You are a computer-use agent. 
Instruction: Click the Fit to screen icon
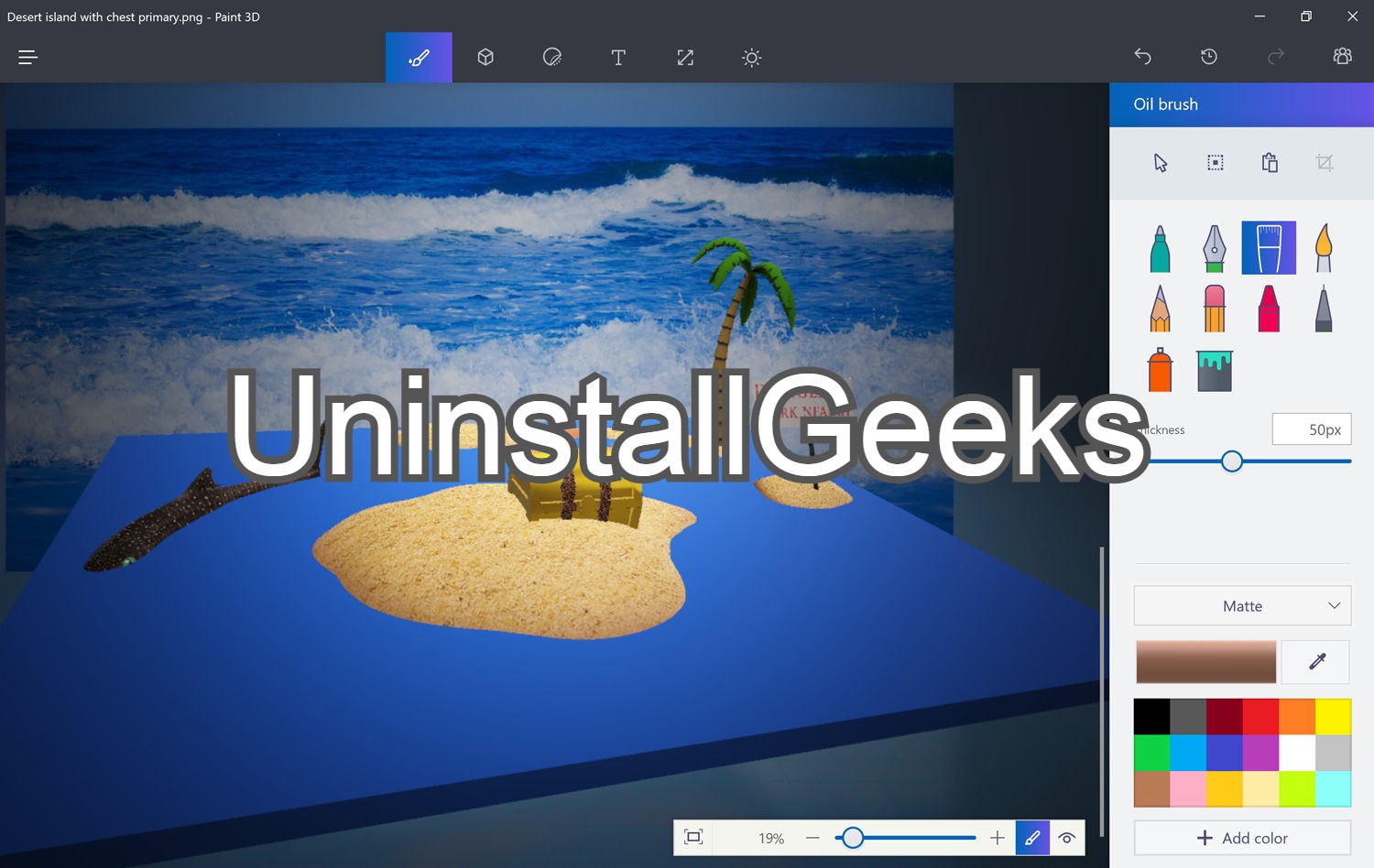(693, 837)
